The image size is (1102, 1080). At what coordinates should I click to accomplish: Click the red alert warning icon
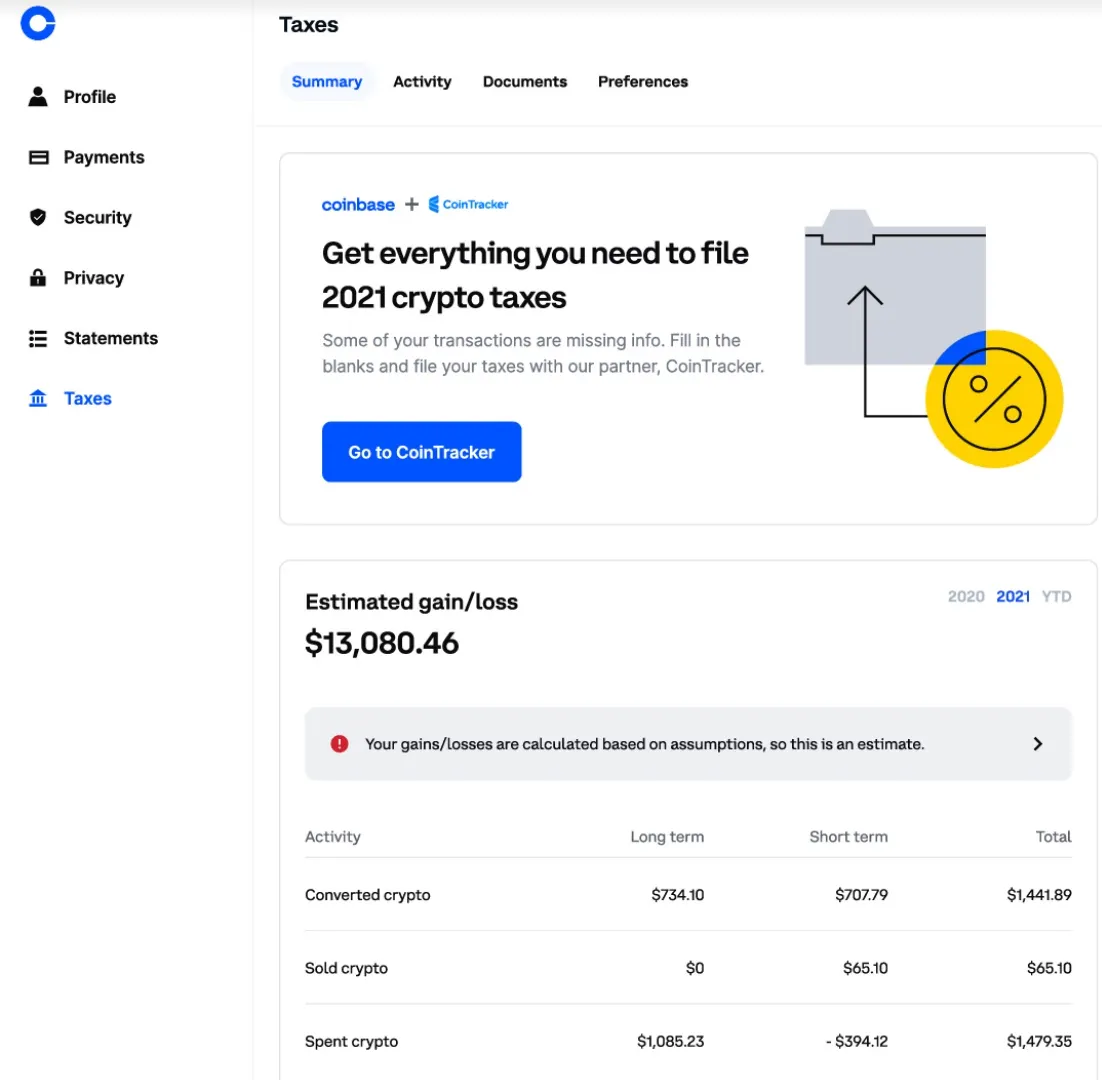pyautogui.click(x=339, y=744)
